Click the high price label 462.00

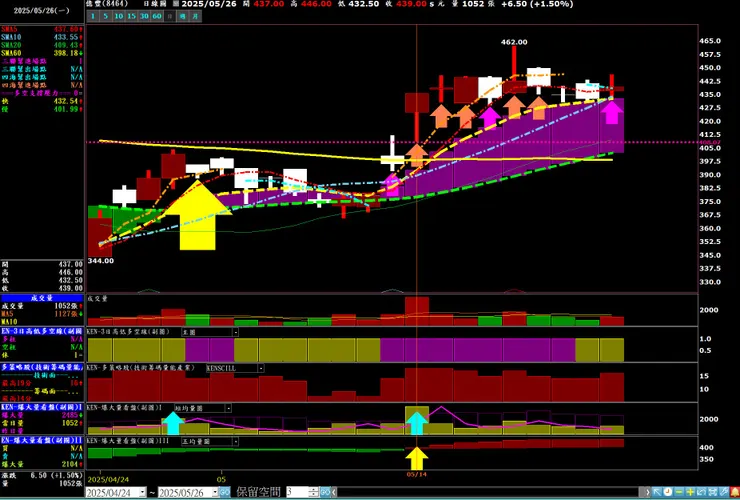[514, 42]
